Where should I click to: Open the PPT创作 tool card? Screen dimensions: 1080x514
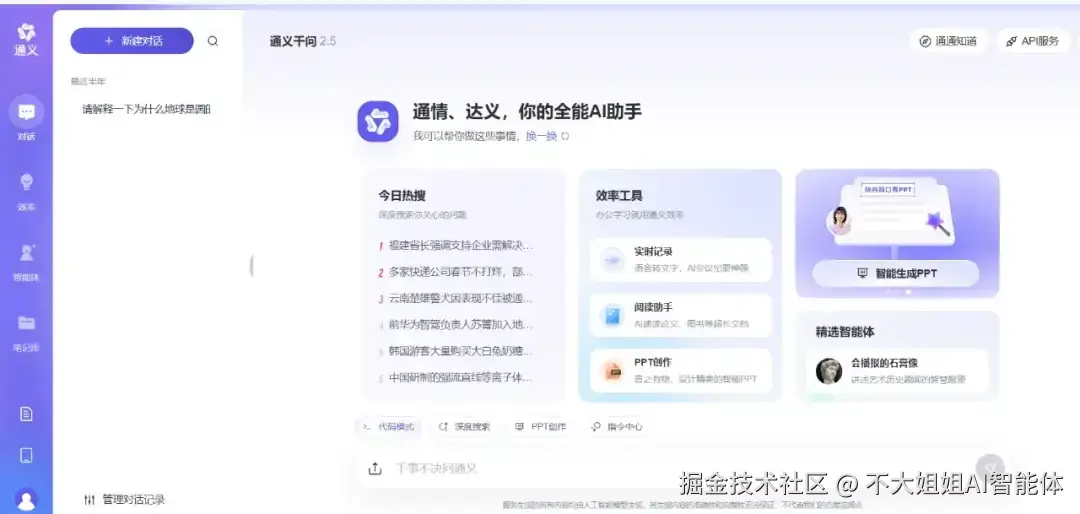[681, 371]
